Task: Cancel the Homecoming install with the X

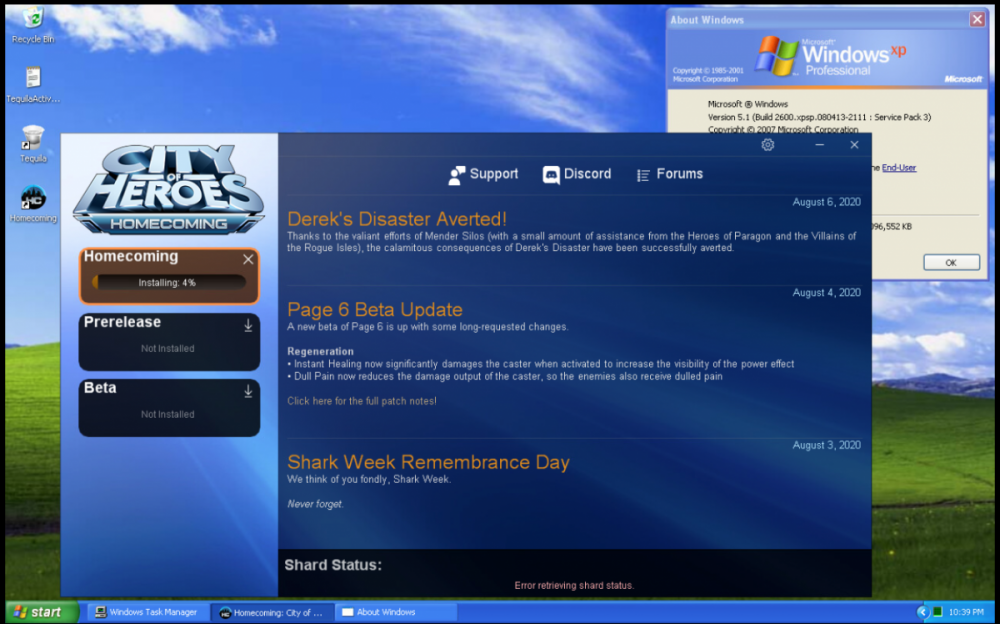Action: pyautogui.click(x=248, y=259)
